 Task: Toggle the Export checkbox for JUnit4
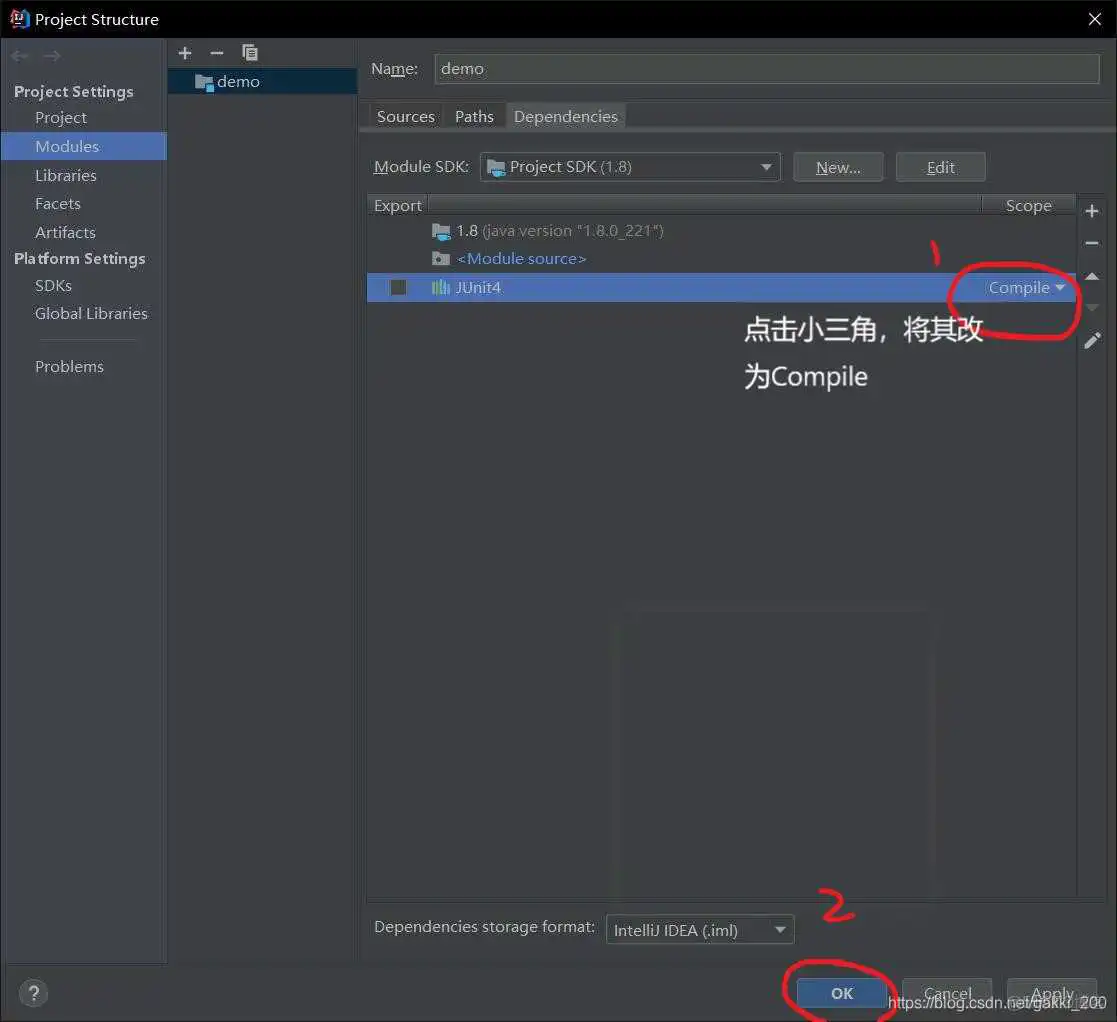point(397,287)
